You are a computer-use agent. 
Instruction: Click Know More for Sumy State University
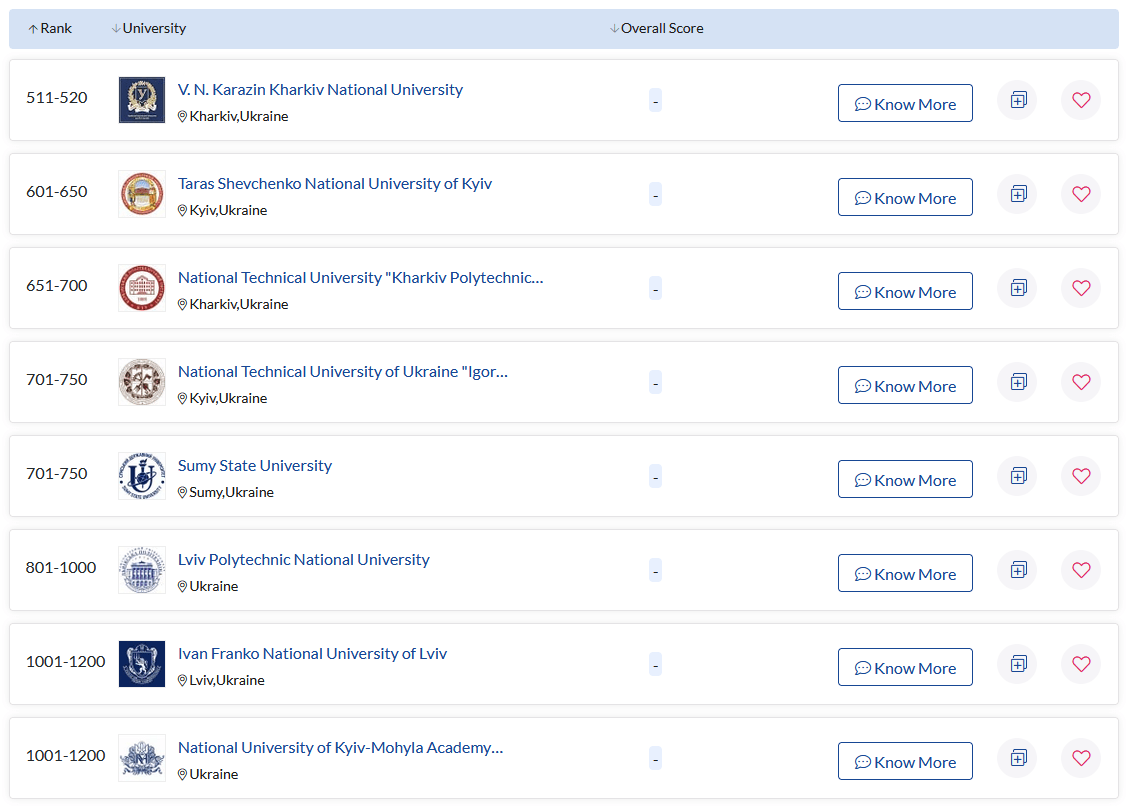tap(905, 480)
